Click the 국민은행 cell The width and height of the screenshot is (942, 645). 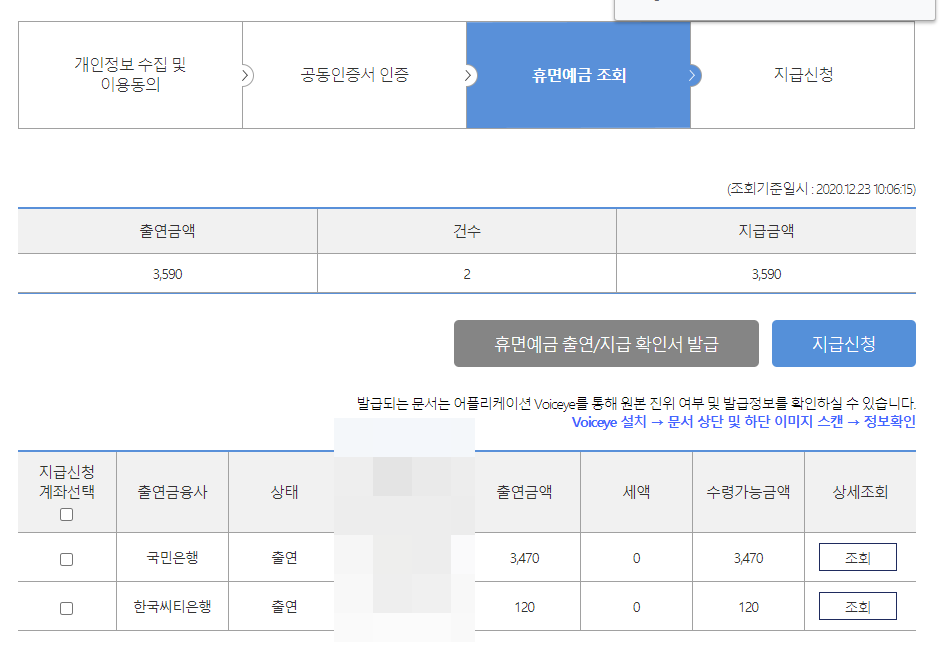tap(172, 557)
